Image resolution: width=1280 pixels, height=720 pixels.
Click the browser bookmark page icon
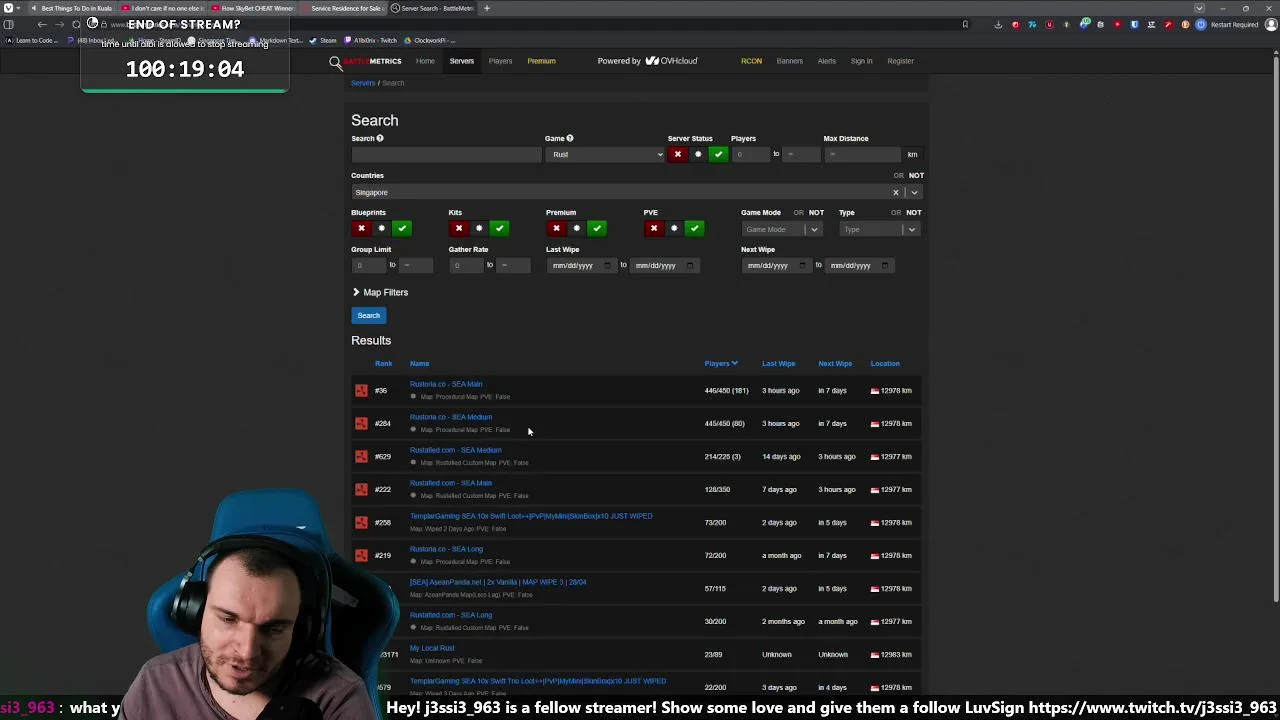tap(965, 24)
